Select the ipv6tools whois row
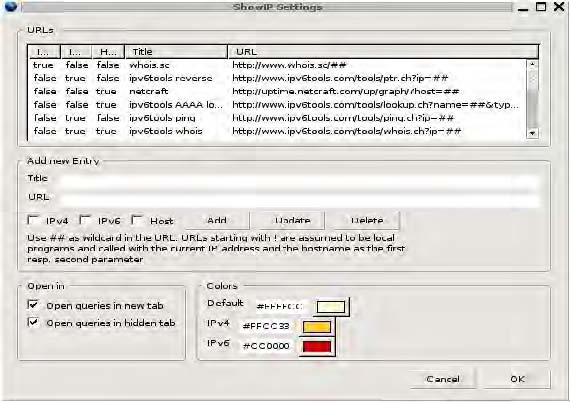The width and height of the screenshot is (570, 402). (277, 131)
